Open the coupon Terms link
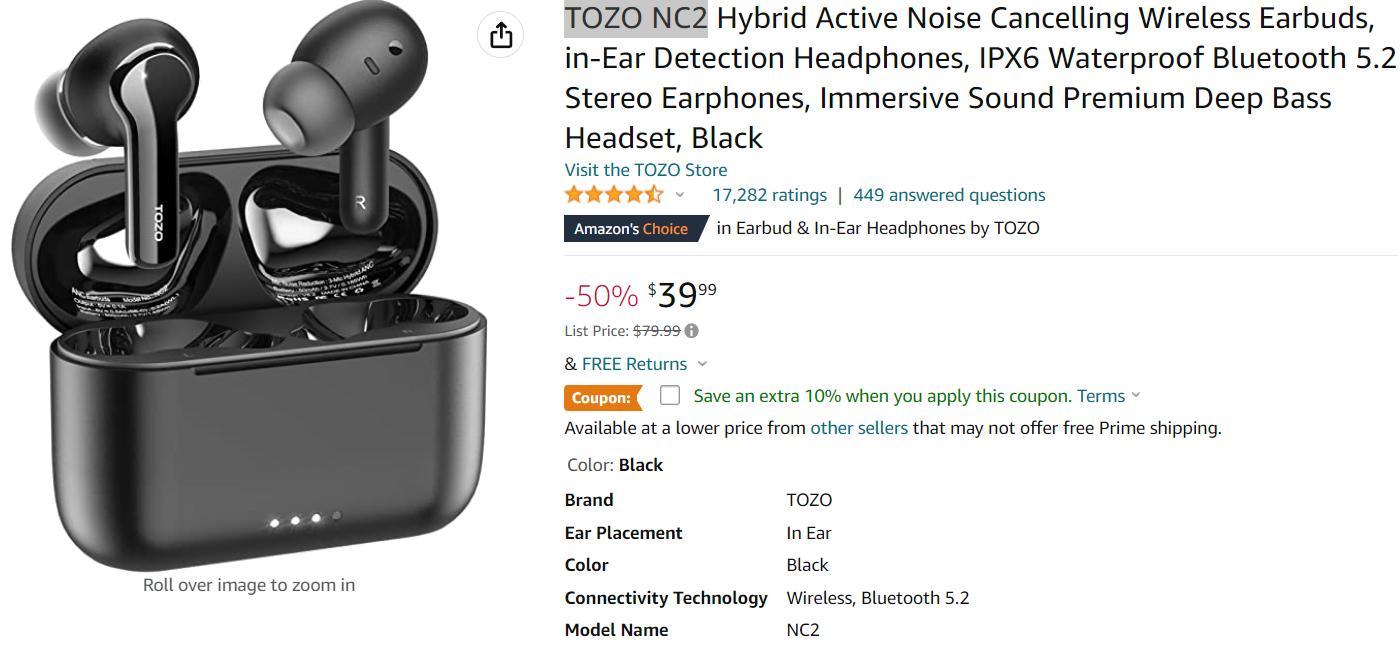The width and height of the screenshot is (1400, 647). [1101, 396]
